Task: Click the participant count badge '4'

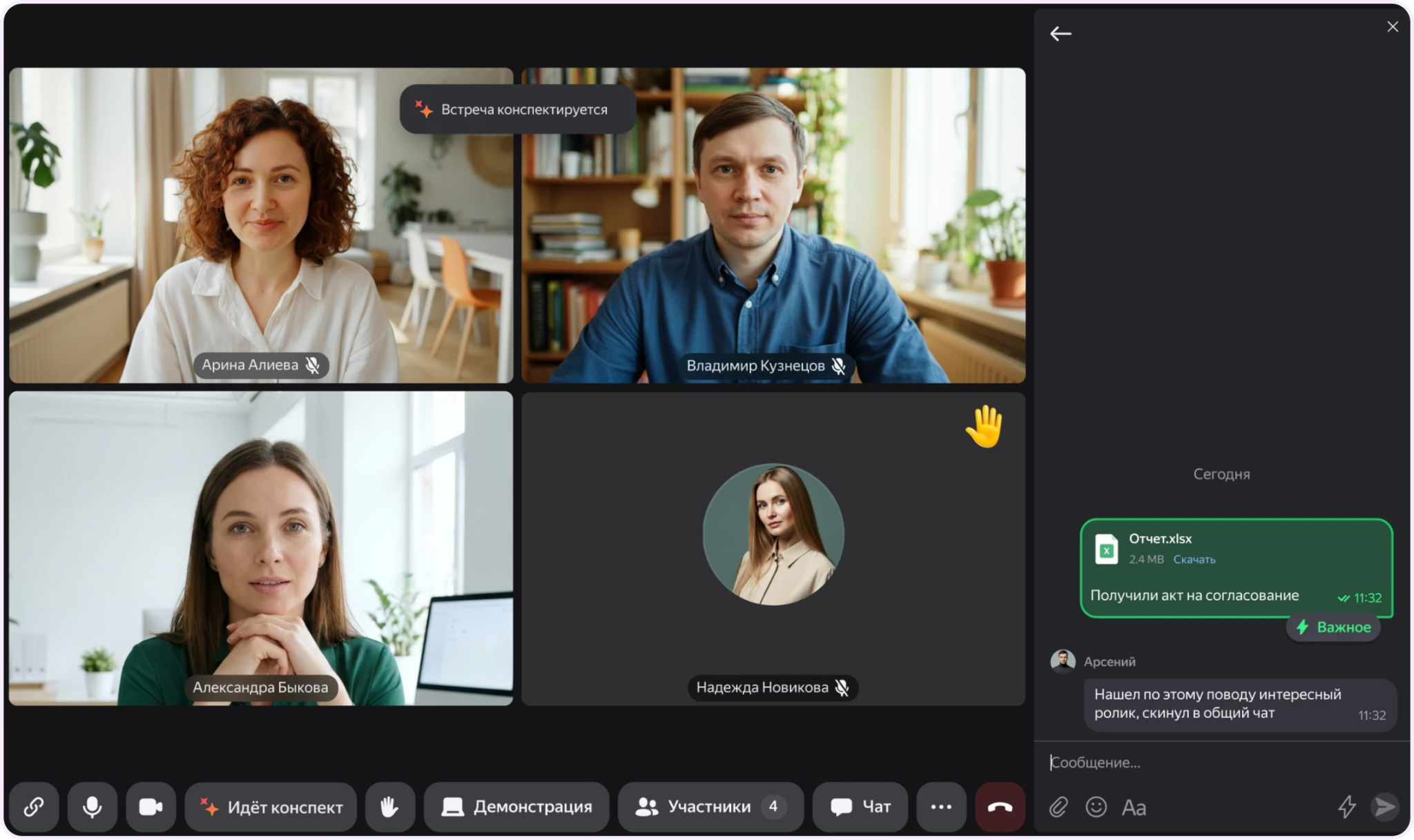Action: [x=773, y=806]
